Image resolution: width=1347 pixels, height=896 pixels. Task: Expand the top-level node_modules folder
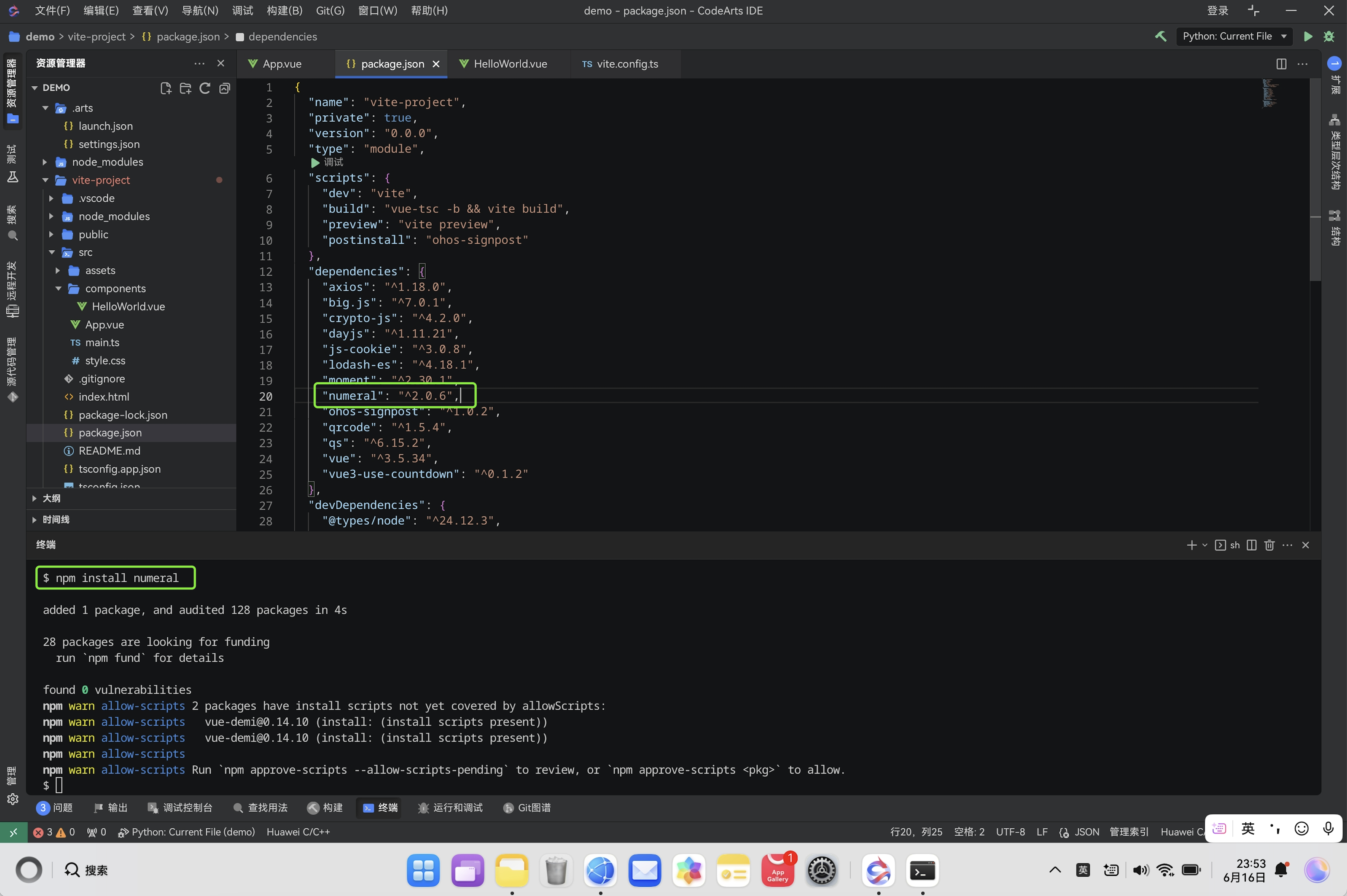coord(45,162)
